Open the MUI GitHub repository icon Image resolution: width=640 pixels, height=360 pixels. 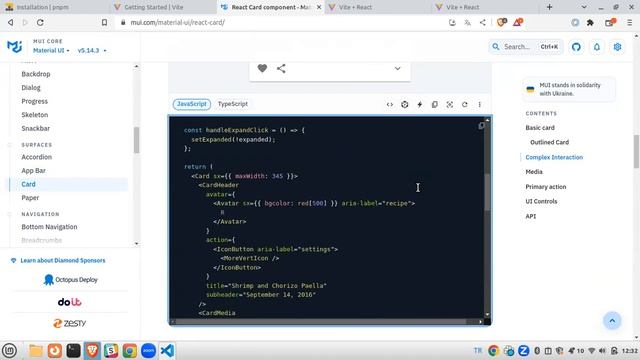[576, 47]
